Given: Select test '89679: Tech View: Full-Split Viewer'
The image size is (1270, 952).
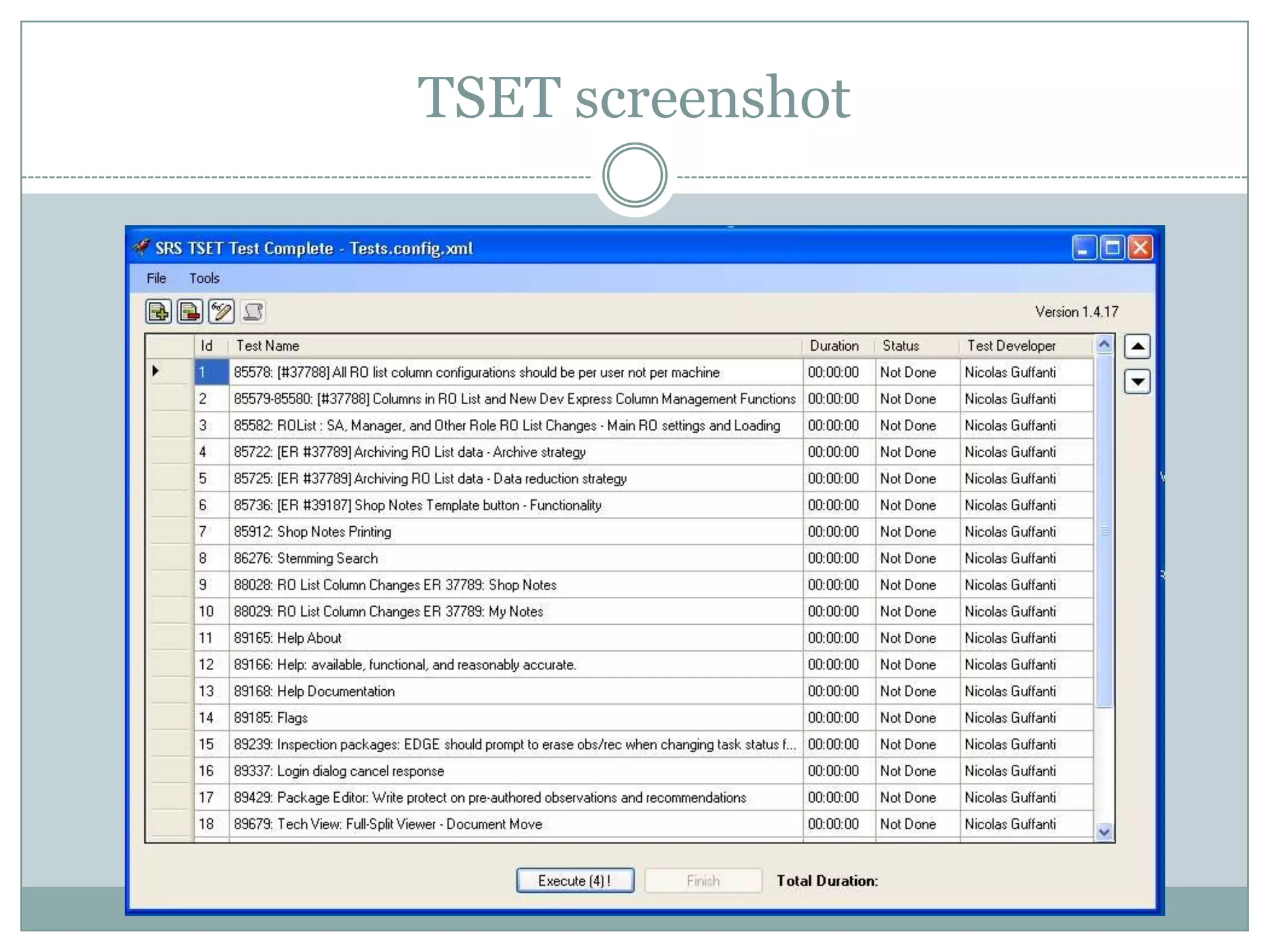Looking at the screenshot, I should [x=516, y=824].
